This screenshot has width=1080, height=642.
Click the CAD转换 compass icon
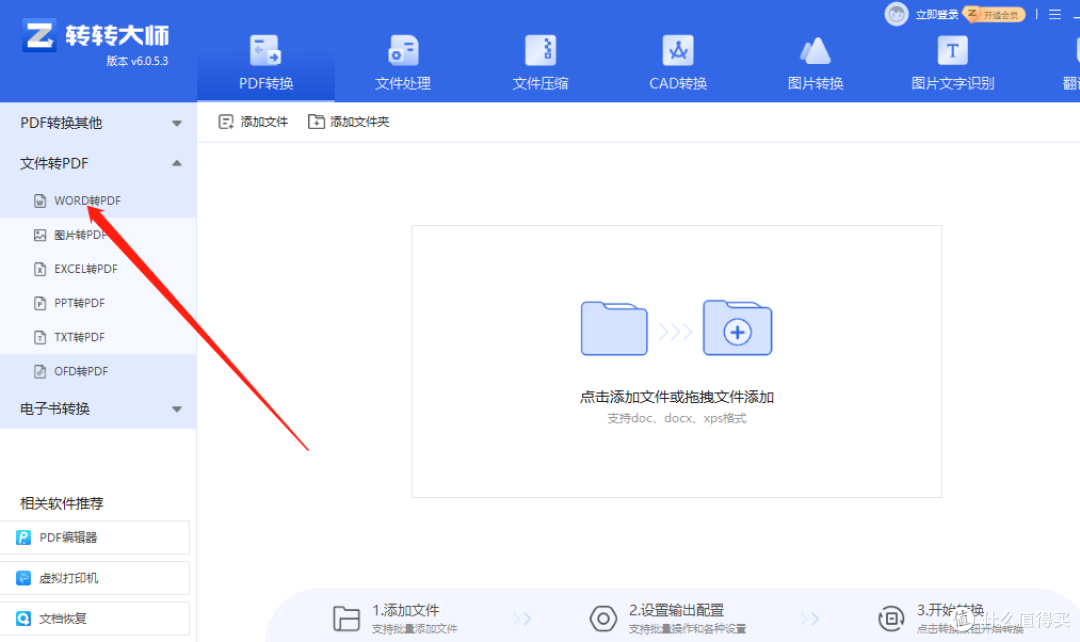[x=678, y=50]
